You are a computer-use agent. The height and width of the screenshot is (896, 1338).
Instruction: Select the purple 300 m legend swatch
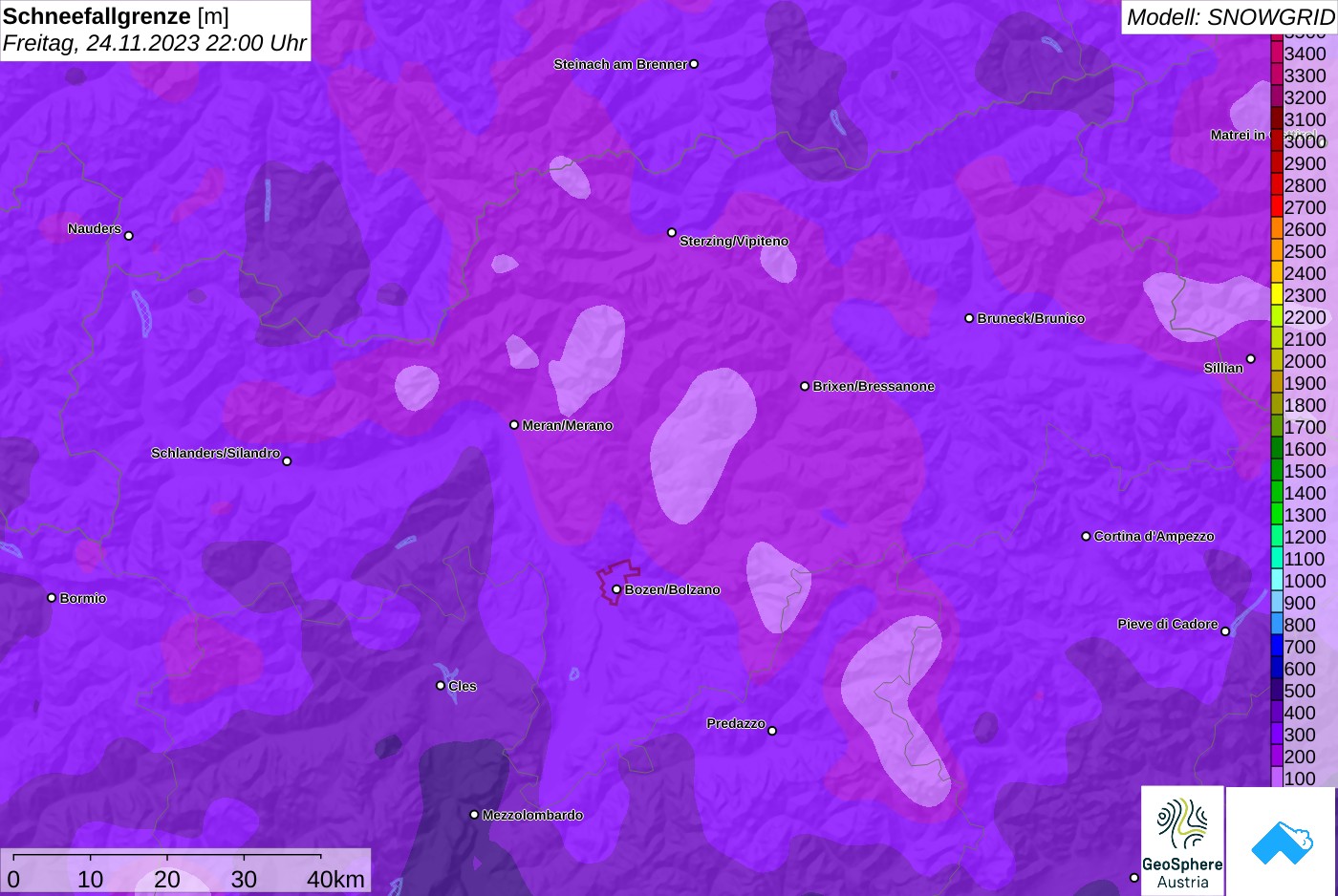click(1276, 735)
